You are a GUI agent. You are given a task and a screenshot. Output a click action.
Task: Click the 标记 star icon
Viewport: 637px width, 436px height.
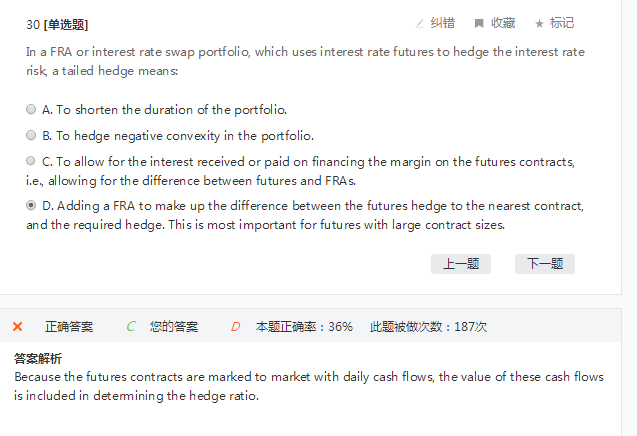coord(540,23)
